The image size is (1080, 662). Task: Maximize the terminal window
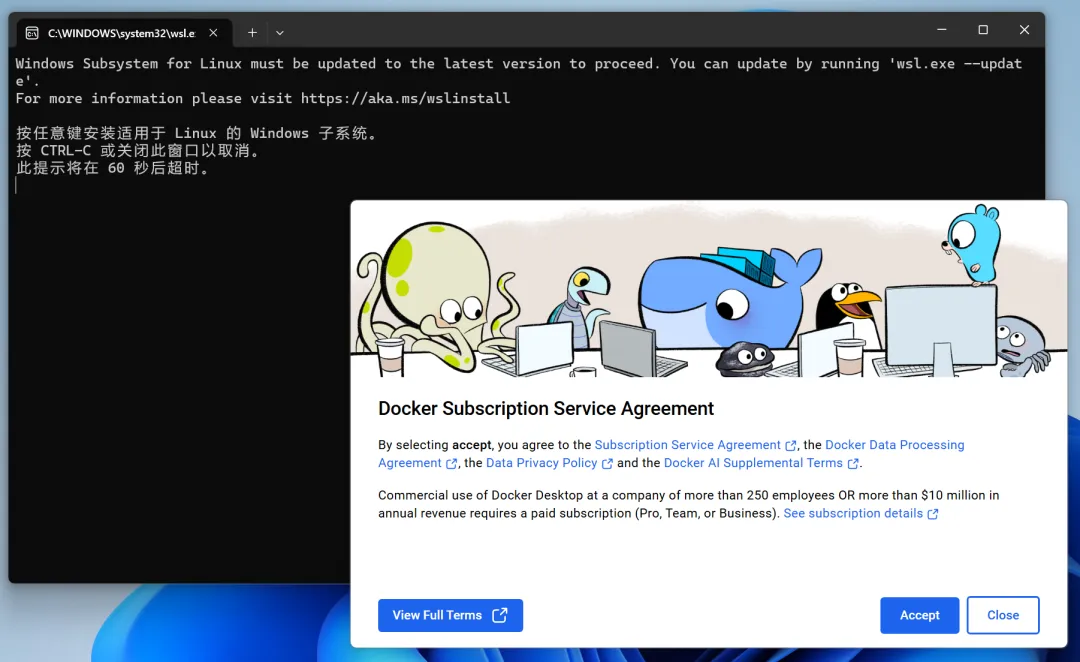[x=983, y=30]
